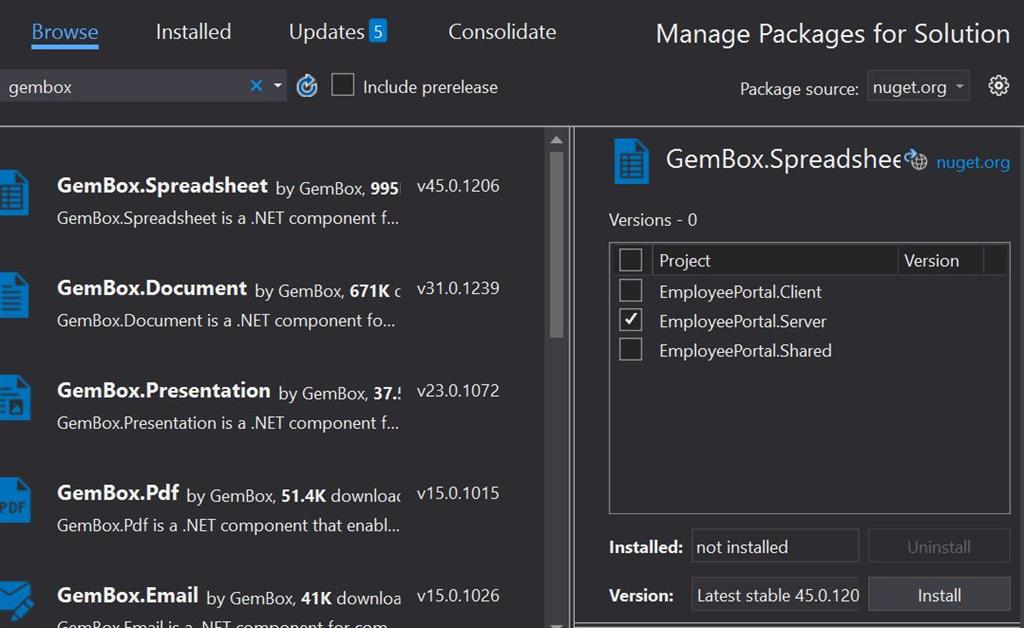Open the nuget.org link

pos(972,162)
